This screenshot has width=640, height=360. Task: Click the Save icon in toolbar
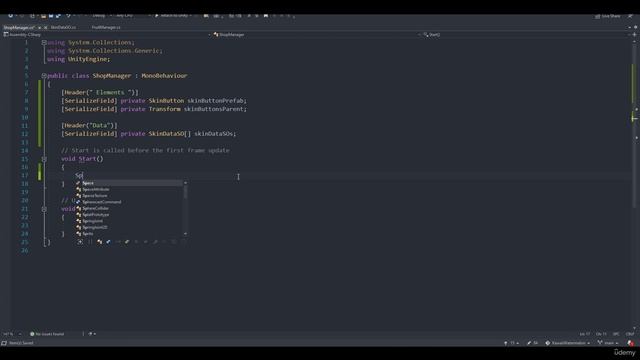[x=51, y=16]
